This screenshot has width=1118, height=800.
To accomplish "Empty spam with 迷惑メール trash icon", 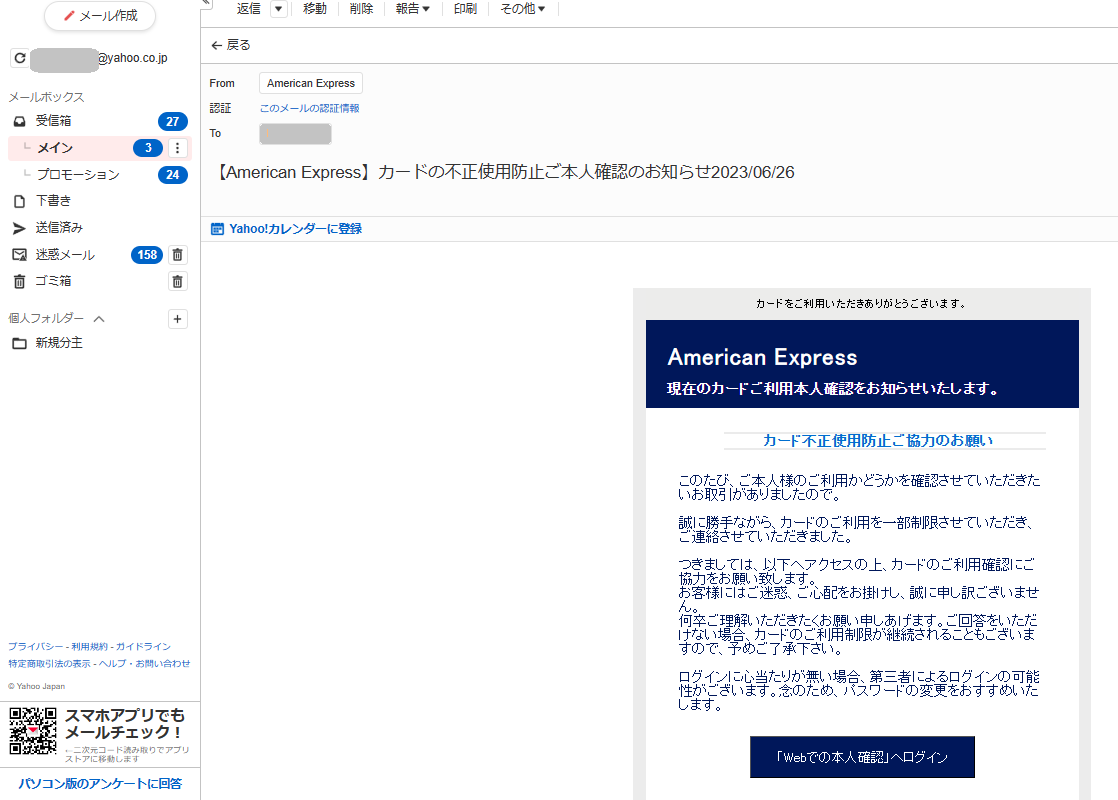I will pyautogui.click(x=178, y=255).
